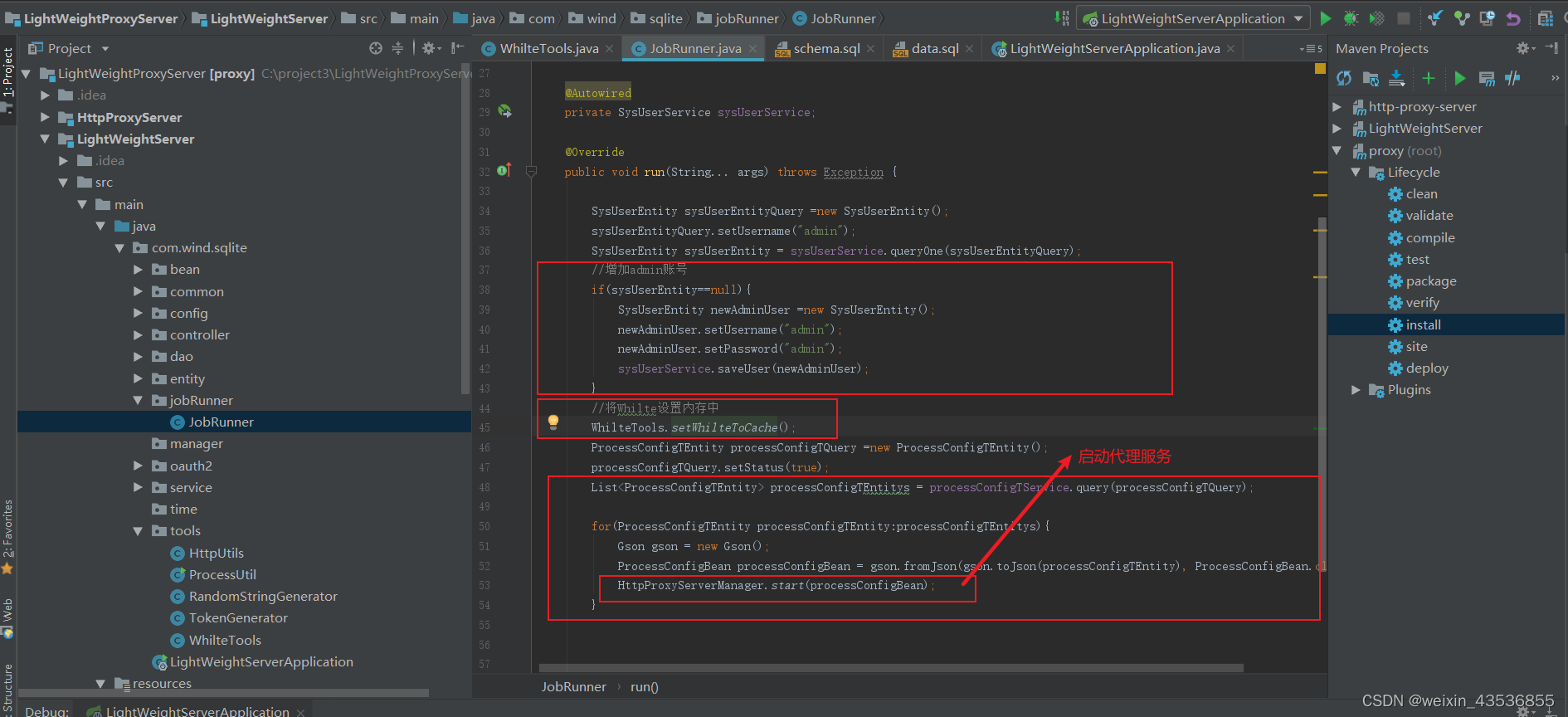Screen dimensions: 1568x717
Task: Collapse the tools package
Action: coord(139,530)
